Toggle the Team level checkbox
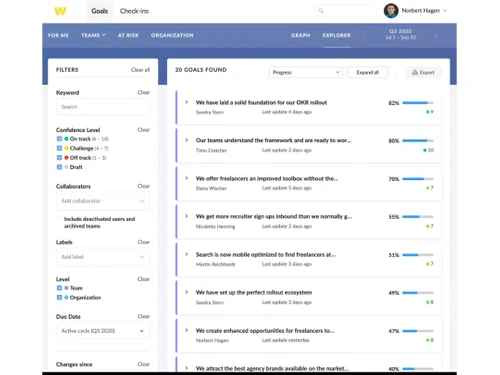This screenshot has width=500, height=375. 59,288
